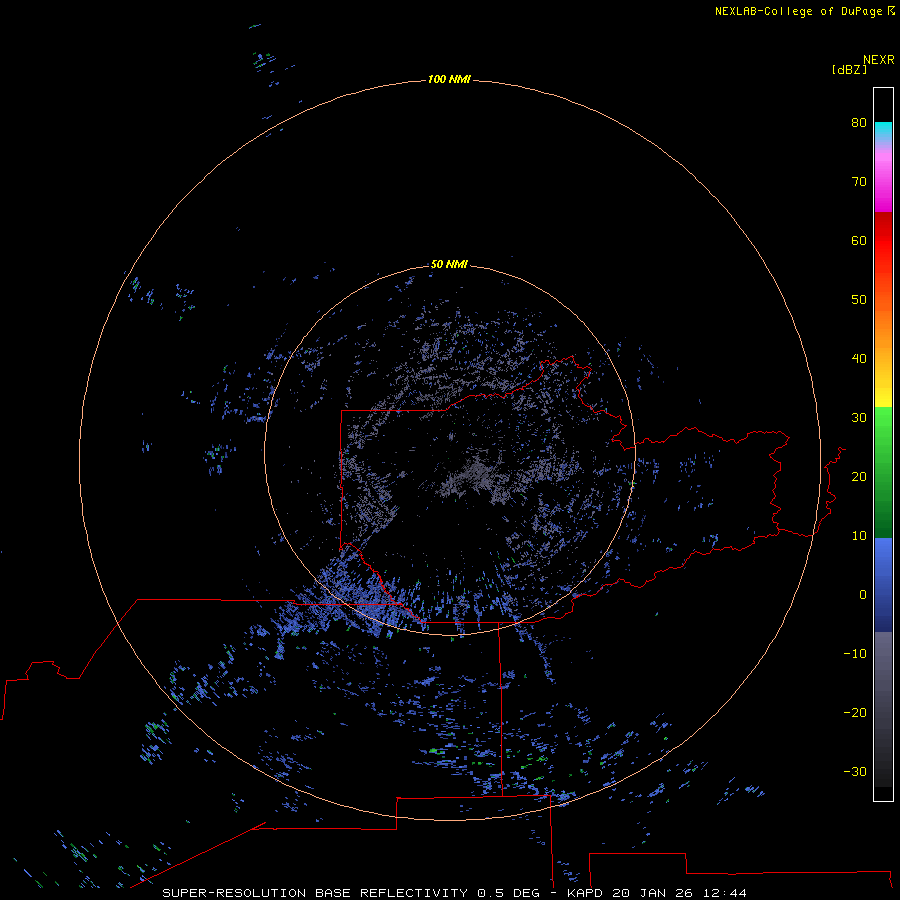Click the 50 NMI range ring label
900x900 pixels.
pos(449,264)
